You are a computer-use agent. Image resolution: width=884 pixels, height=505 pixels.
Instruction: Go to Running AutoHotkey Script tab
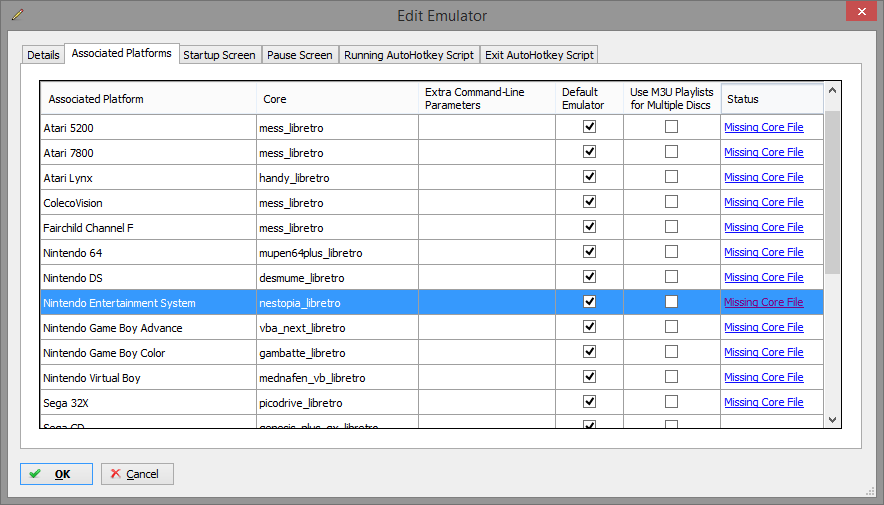click(409, 55)
